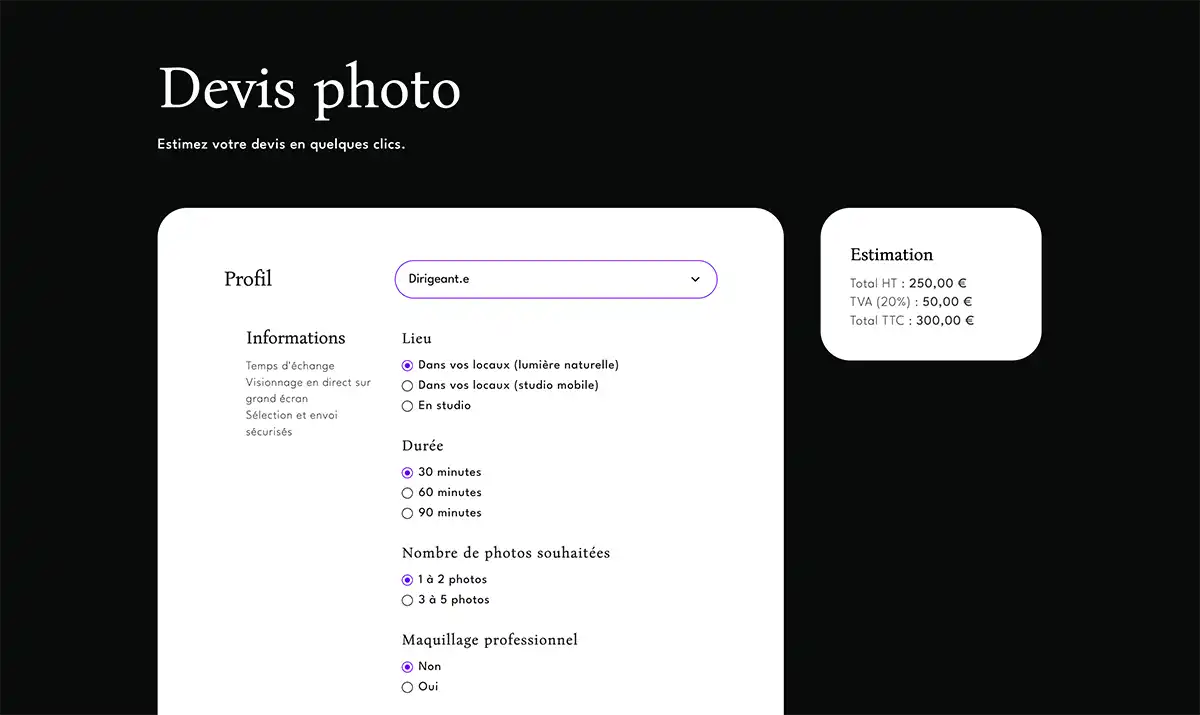
Task: Pick the 30 minutes duration
Action: pyautogui.click(x=408, y=473)
